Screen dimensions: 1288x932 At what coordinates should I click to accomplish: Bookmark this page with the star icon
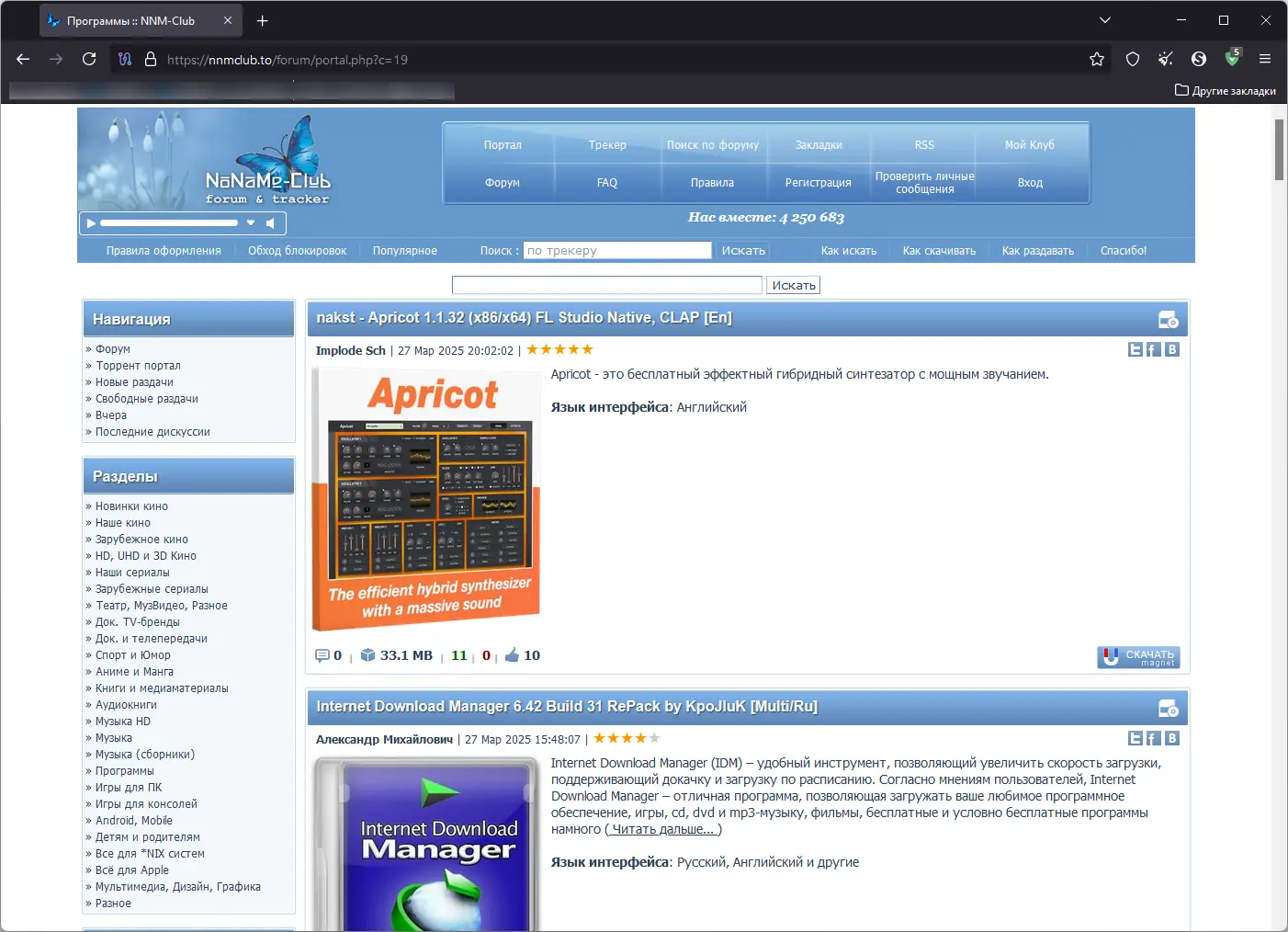coord(1097,59)
